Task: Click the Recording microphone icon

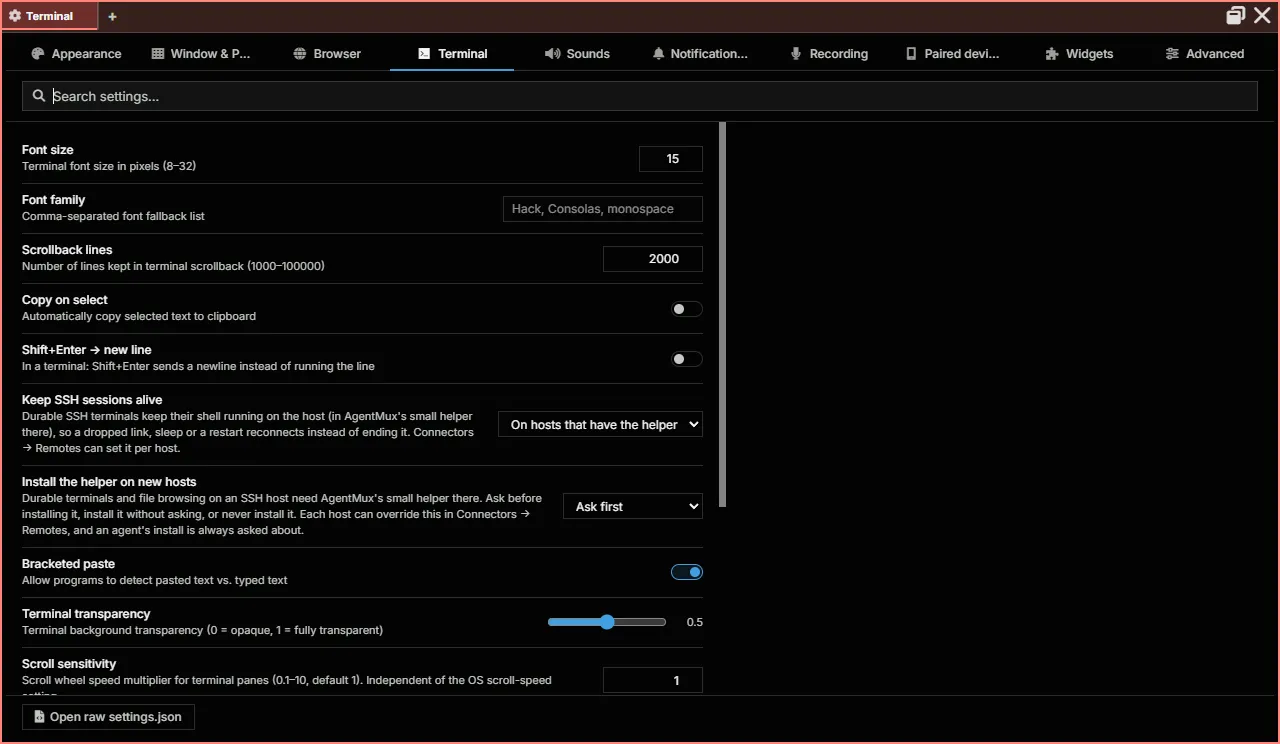Action: click(796, 54)
